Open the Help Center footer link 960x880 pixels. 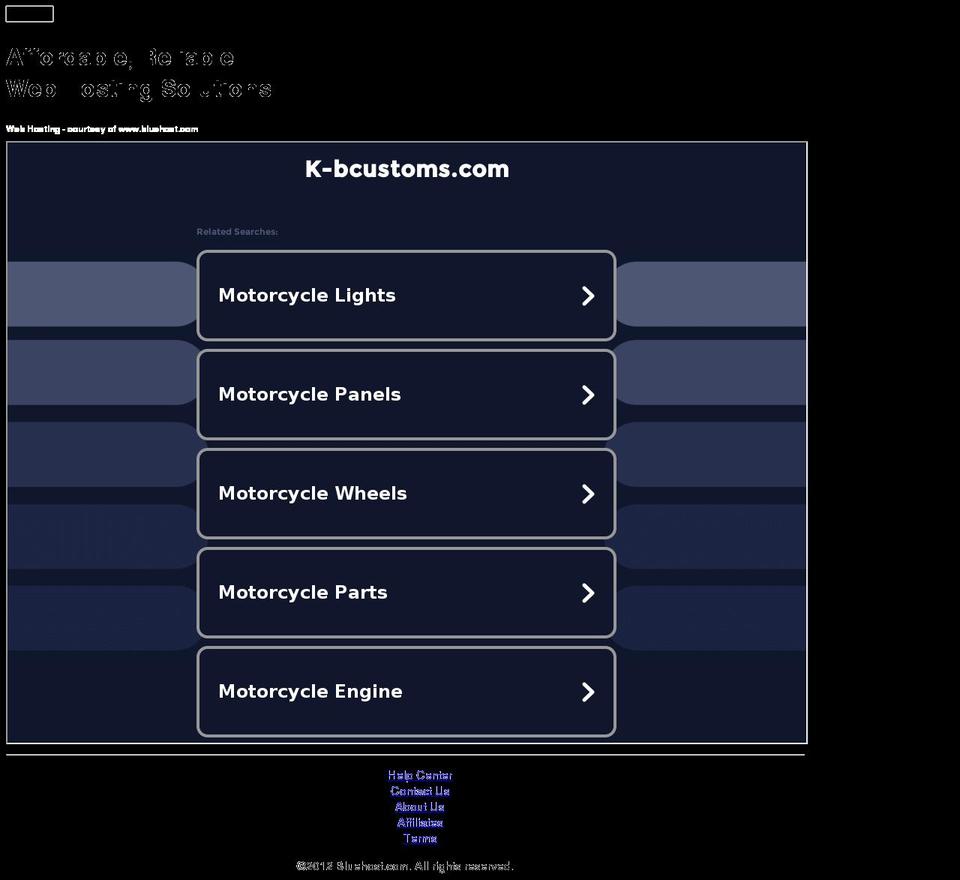(x=420, y=775)
